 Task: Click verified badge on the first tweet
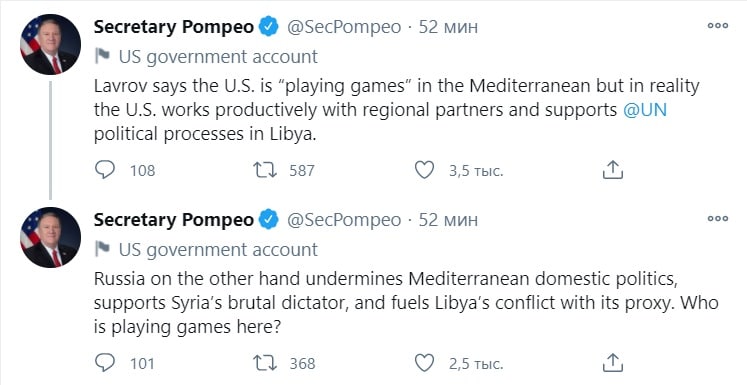click(269, 27)
